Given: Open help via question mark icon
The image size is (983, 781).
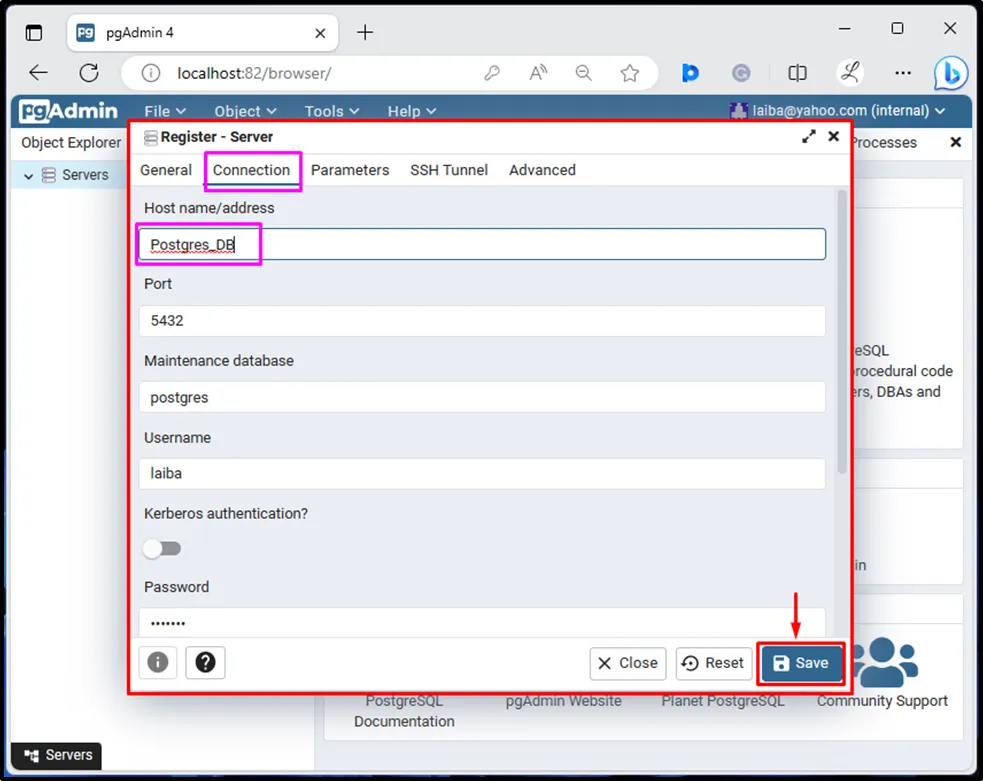Looking at the screenshot, I should point(205,662).
